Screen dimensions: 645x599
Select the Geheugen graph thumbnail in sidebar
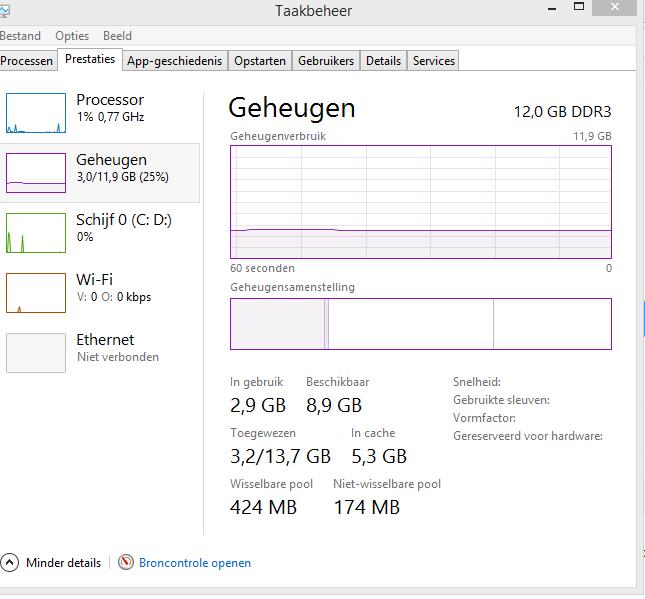36,173
